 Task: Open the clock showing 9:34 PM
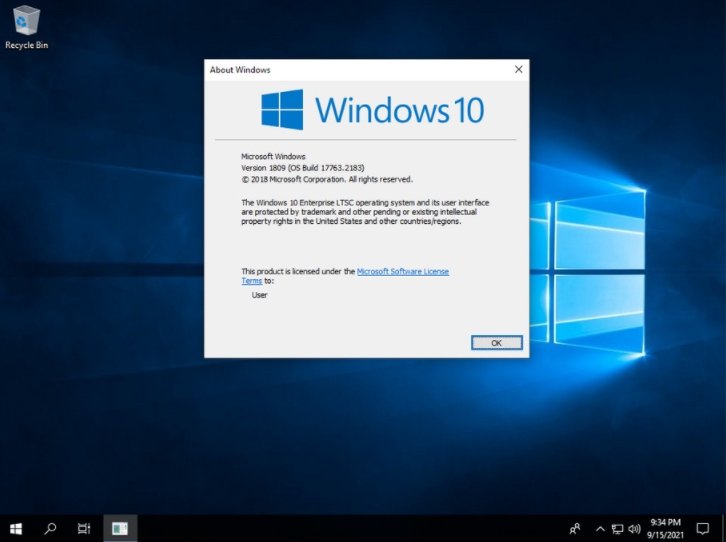665,529
